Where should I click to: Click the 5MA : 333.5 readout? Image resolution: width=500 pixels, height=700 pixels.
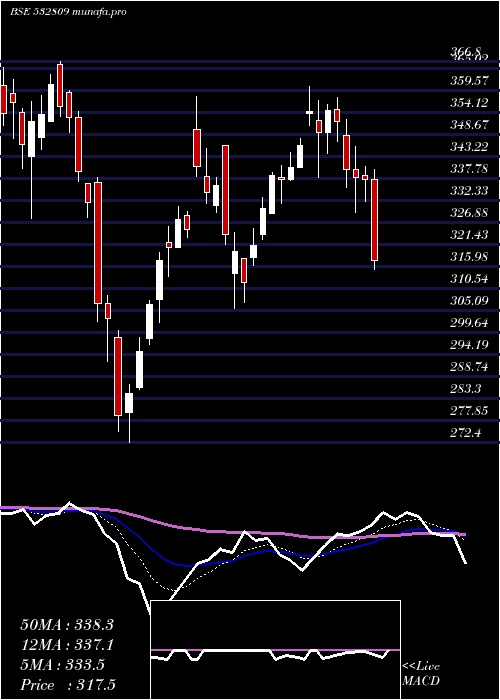pyautogui.click(x=62, y=665)
